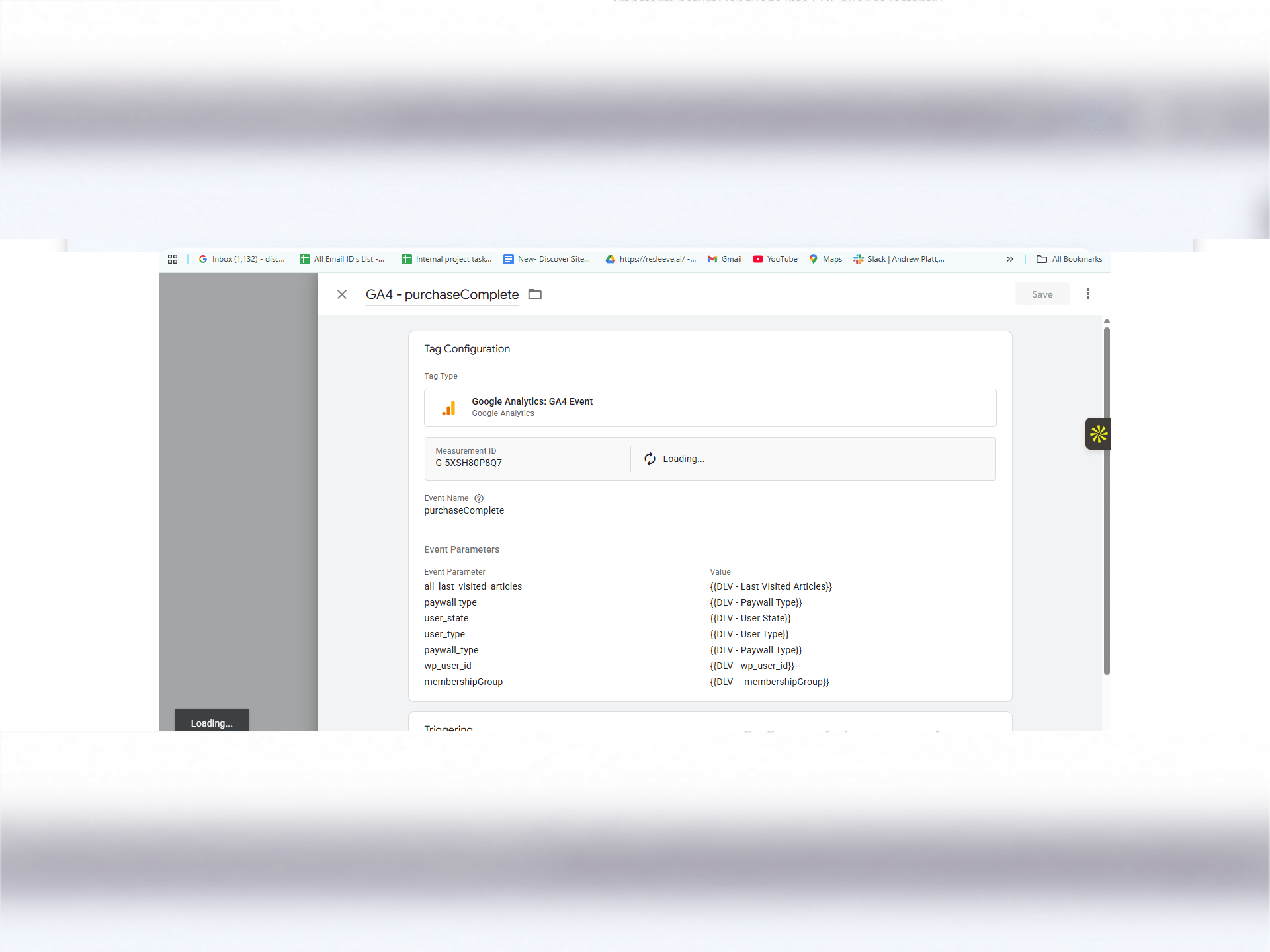This screenshot has width=1270, height=952.
Task: Open New- Discover Site bookmark
Action: [547, 259]
